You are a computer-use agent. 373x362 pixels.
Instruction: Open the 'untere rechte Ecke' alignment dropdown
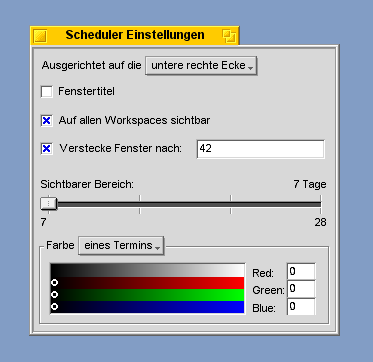[x=201, y=66]
